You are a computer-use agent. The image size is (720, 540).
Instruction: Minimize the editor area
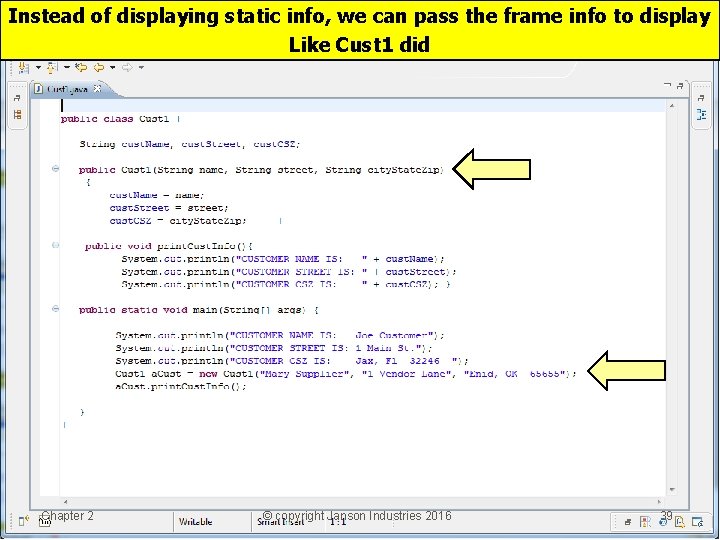pos(668,85)
